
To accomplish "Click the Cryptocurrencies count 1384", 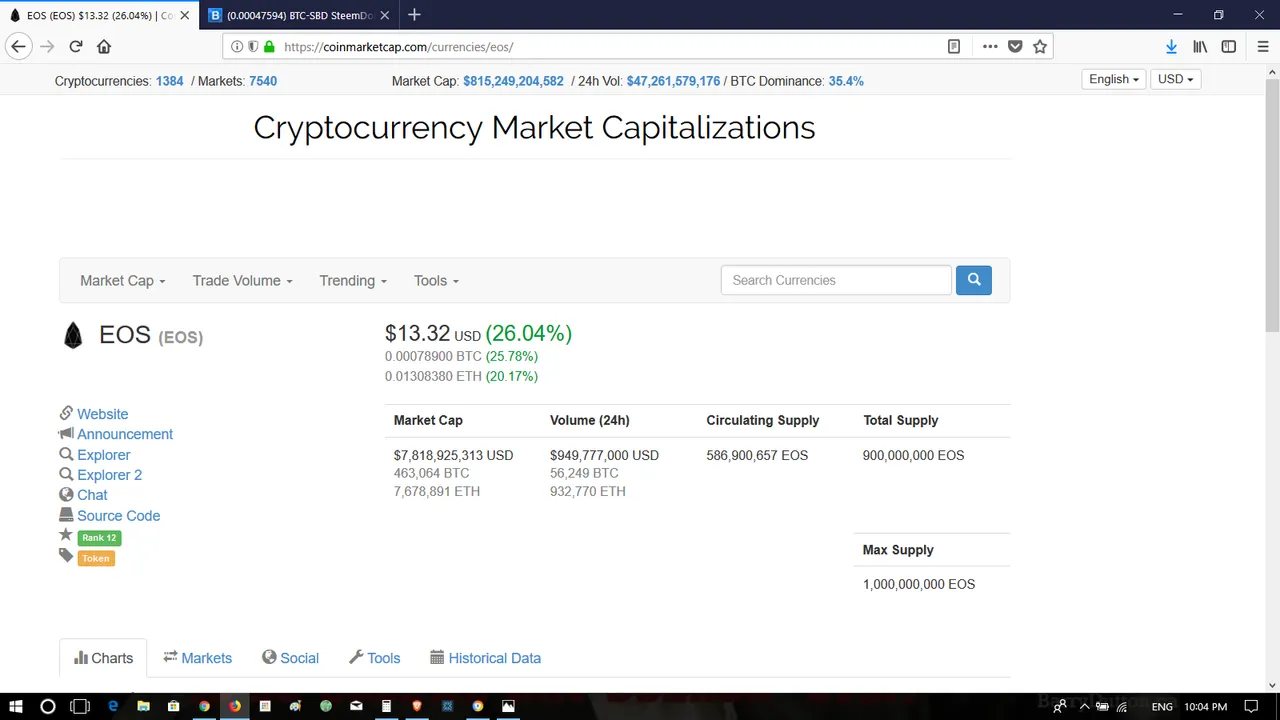I will 169,81.
